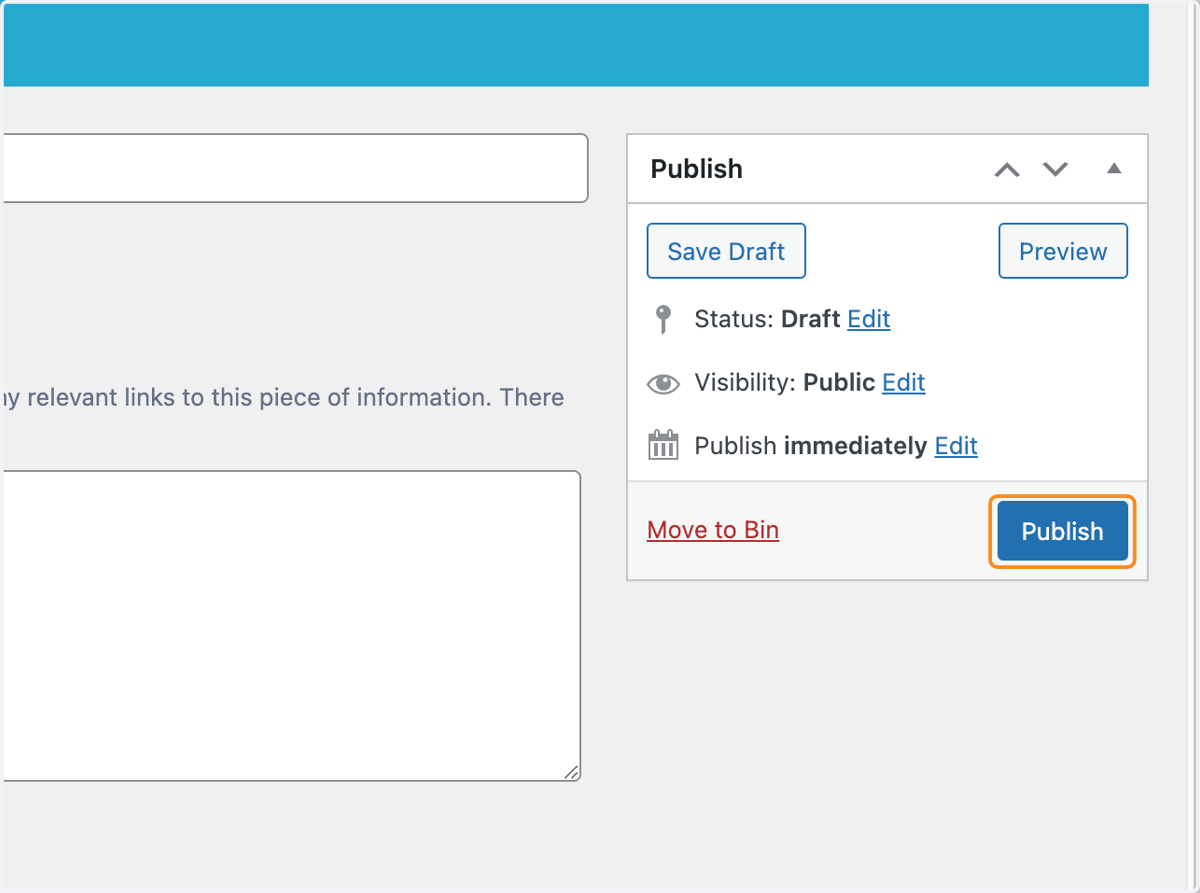
Task: Save the post as draft
Action: 726,251
